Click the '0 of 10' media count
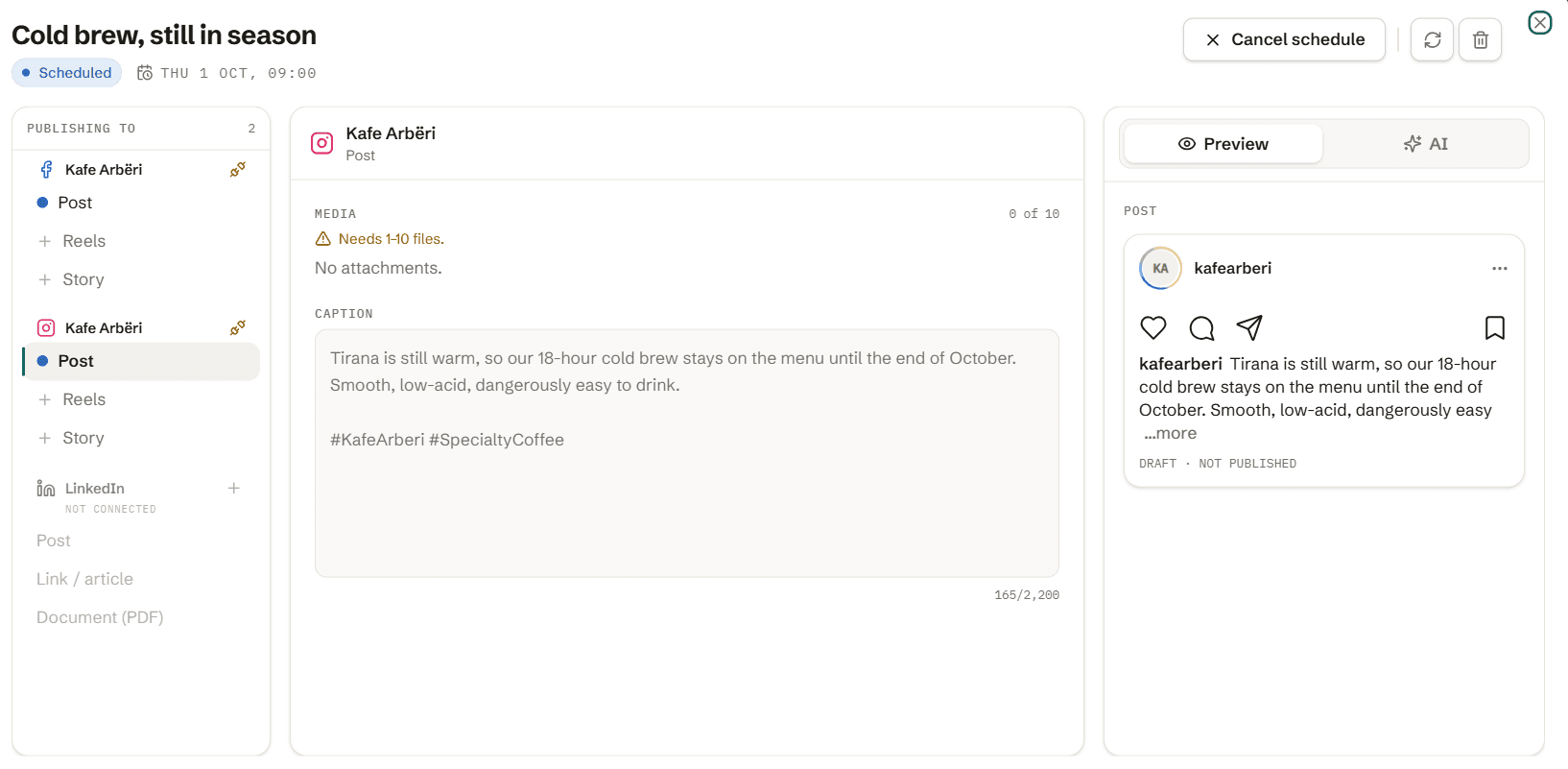This screenshot has width=1568, height=769. [1033, 214]
